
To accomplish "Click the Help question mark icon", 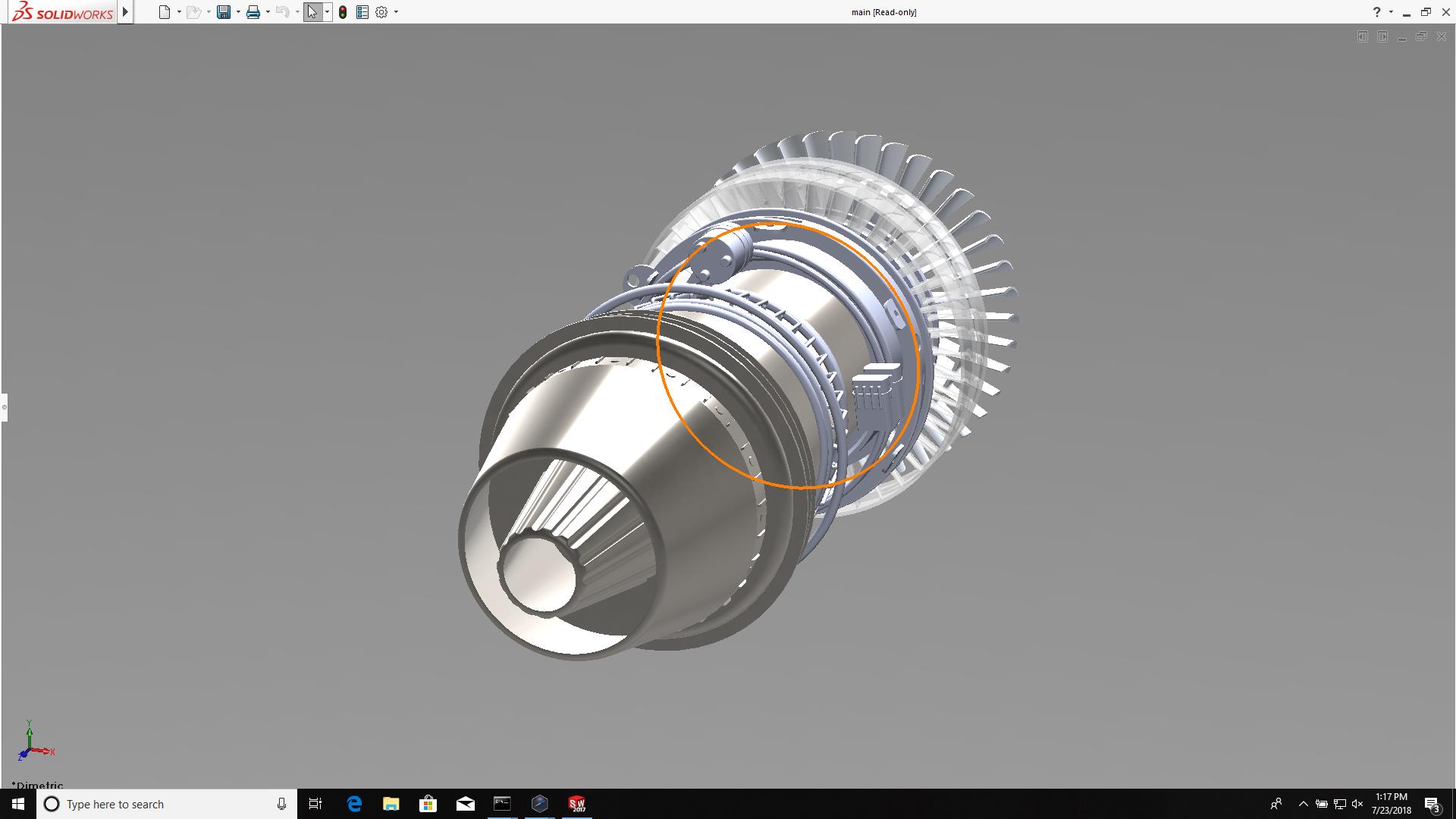I will click(x=1376, y=12).
